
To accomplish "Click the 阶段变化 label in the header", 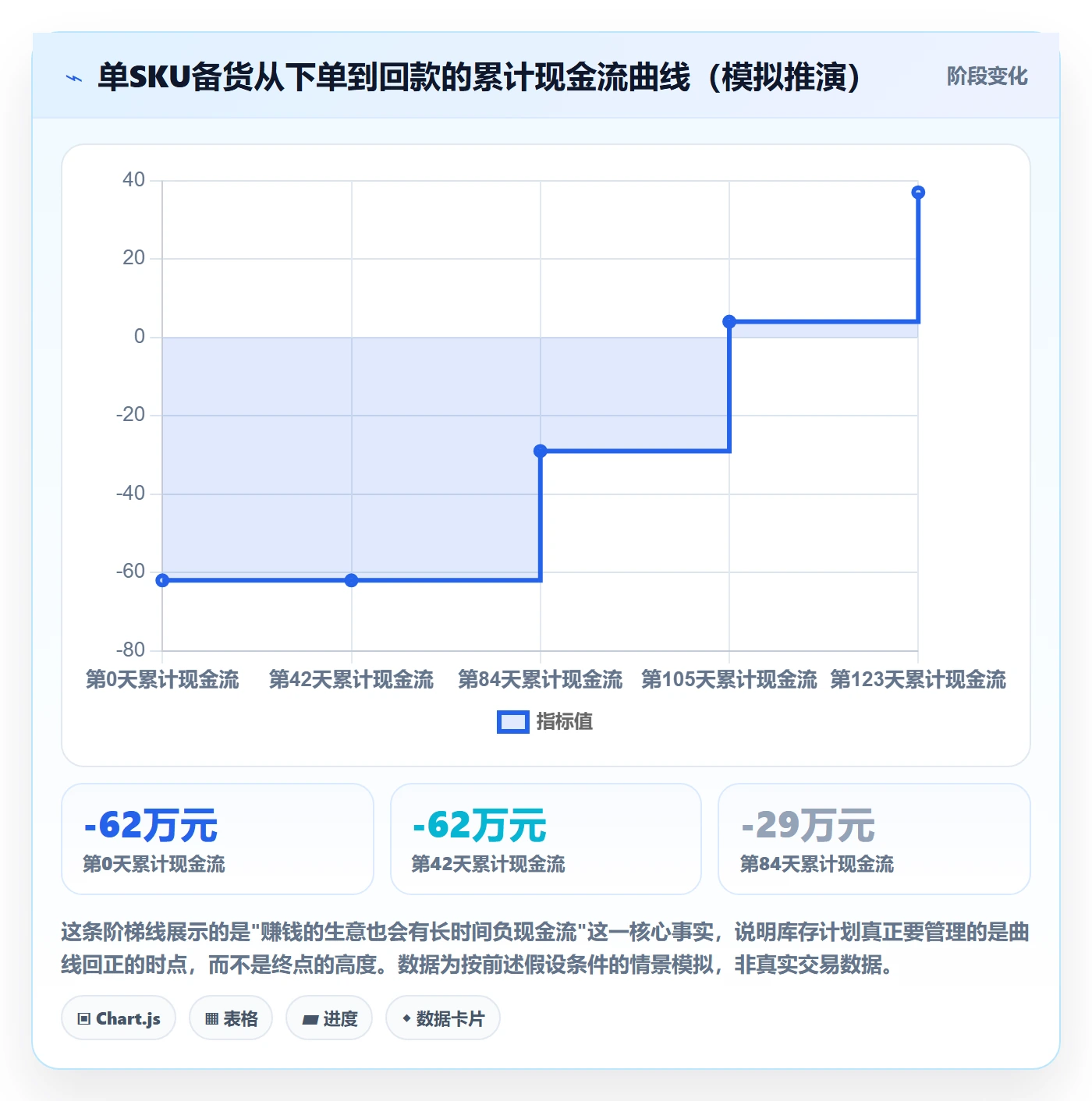I will [x=987, y=76].
